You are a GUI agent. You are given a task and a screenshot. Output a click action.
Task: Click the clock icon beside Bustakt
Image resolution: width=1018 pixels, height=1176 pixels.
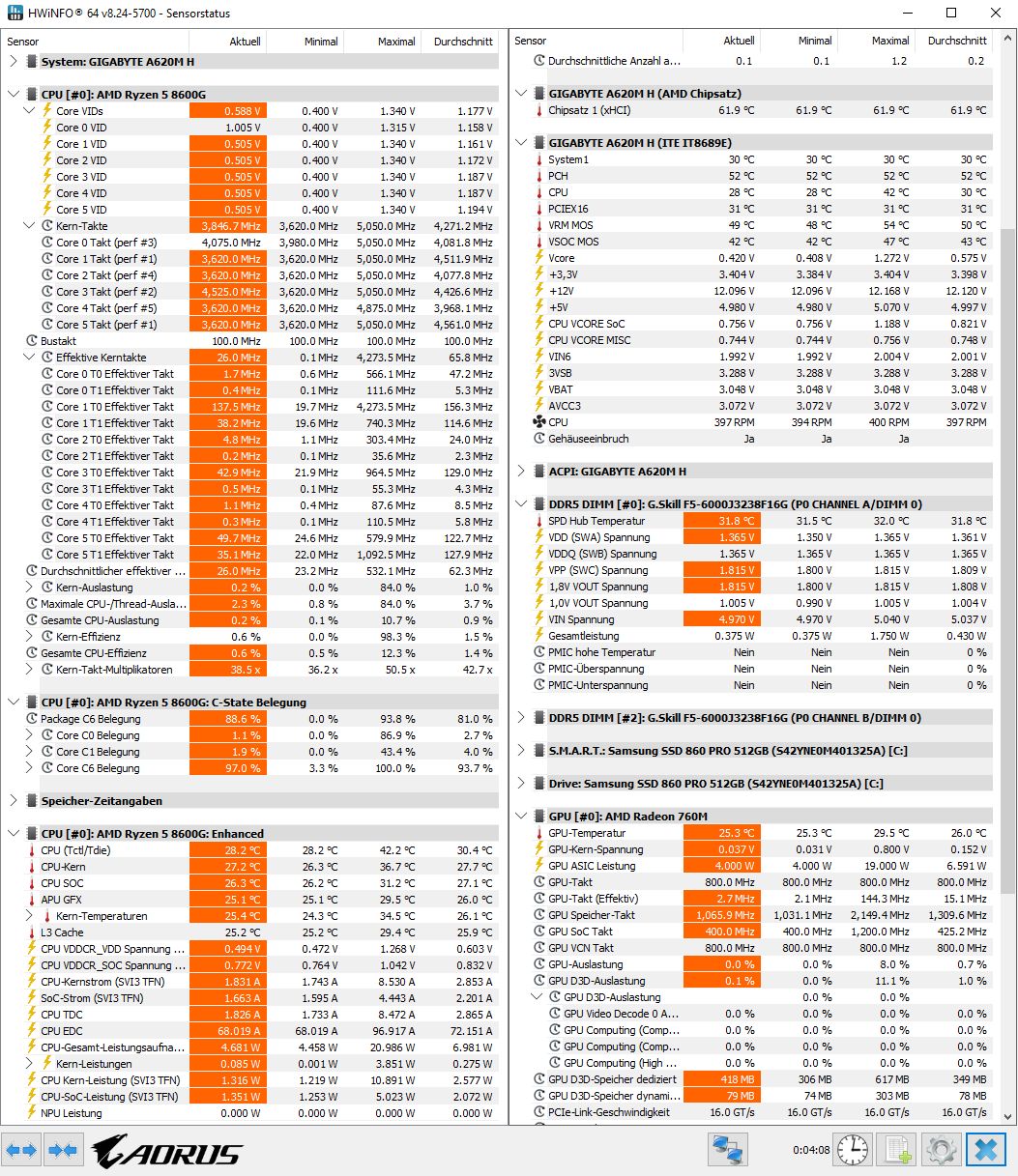click(32, 341)
